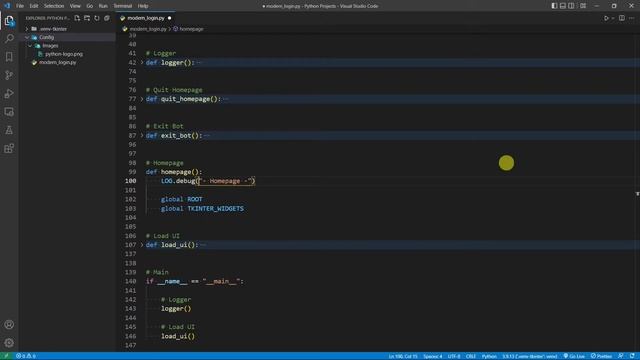640x360 pixels.
Task: Open the Terminal menu
Action: pyautogui.click(x=123, y=6)
